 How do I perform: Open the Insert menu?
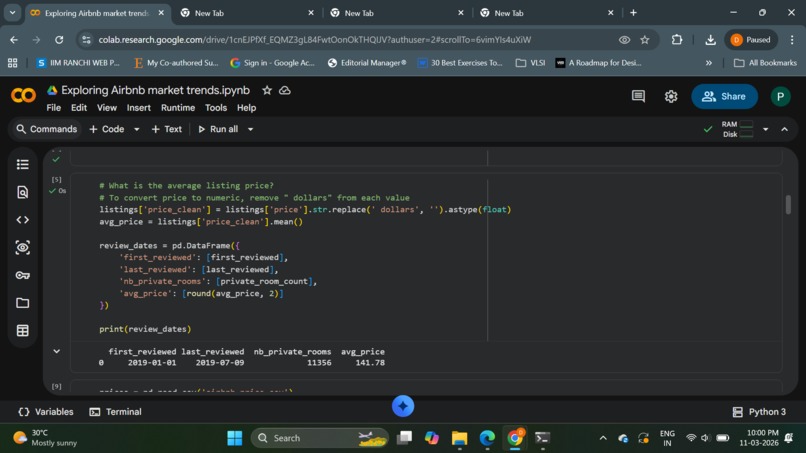tap(139, 108)
